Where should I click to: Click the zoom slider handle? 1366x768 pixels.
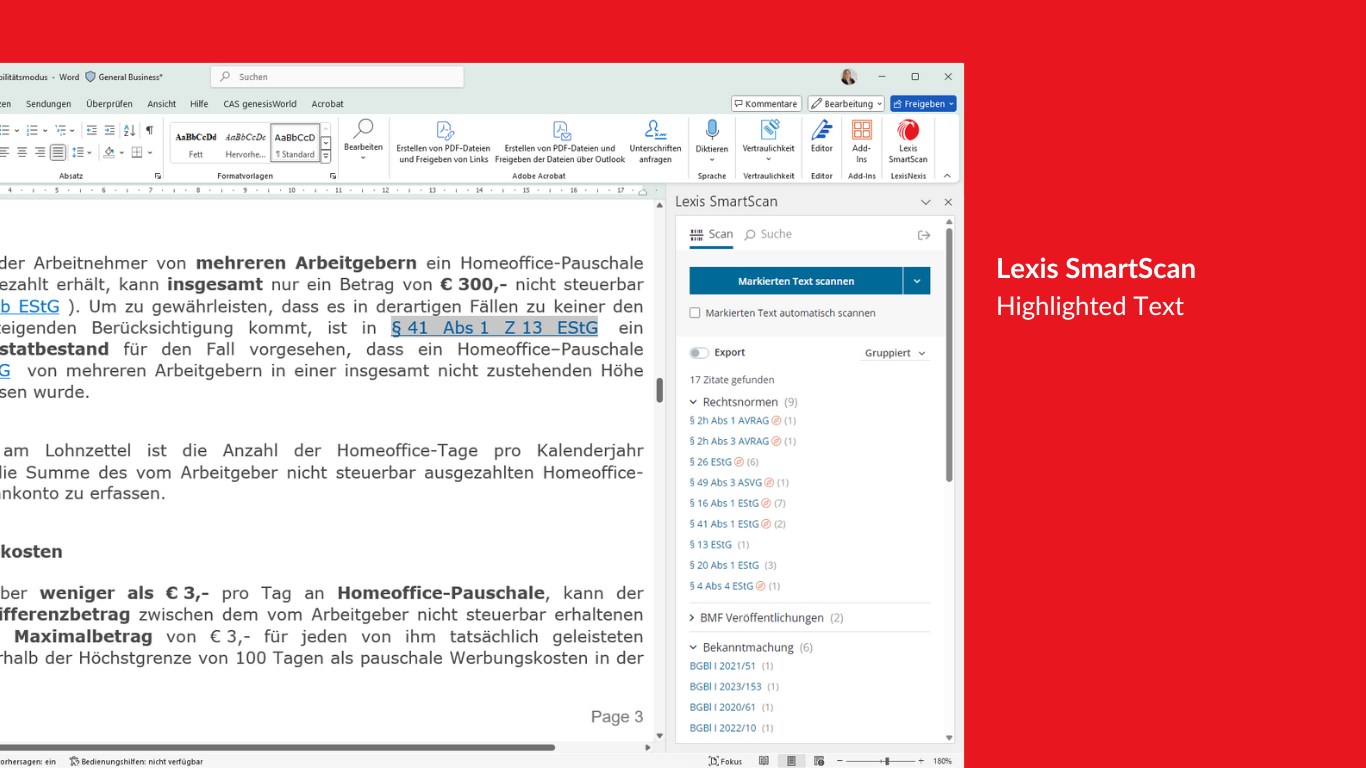(887, 761)
